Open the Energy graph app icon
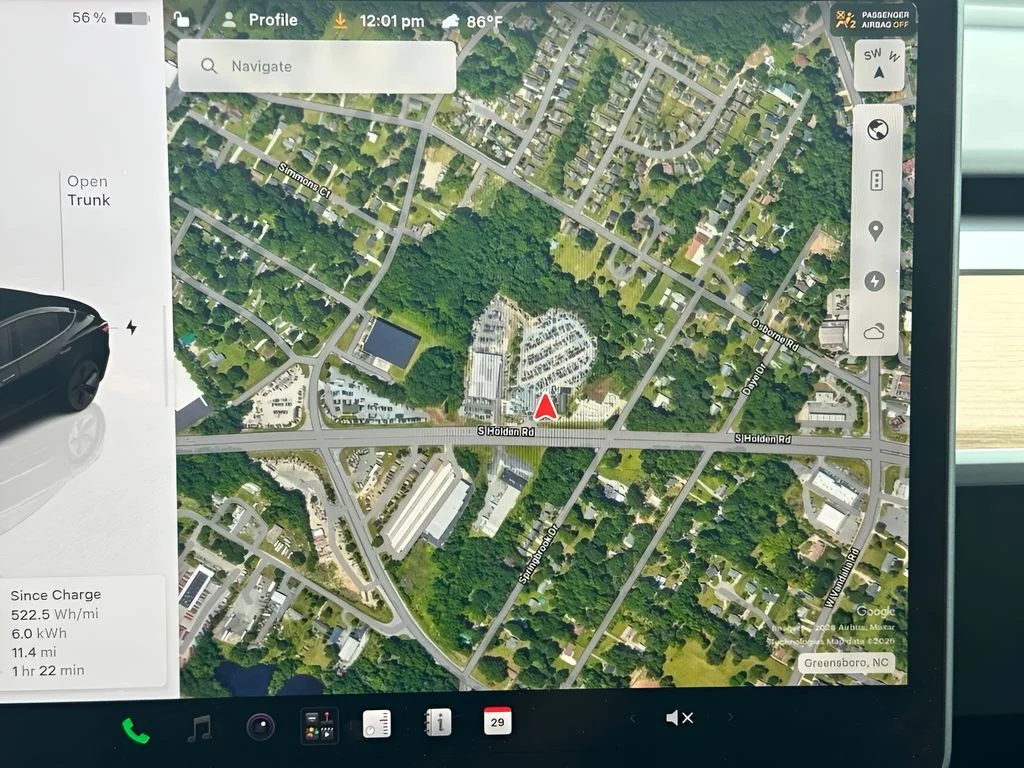 377,724
